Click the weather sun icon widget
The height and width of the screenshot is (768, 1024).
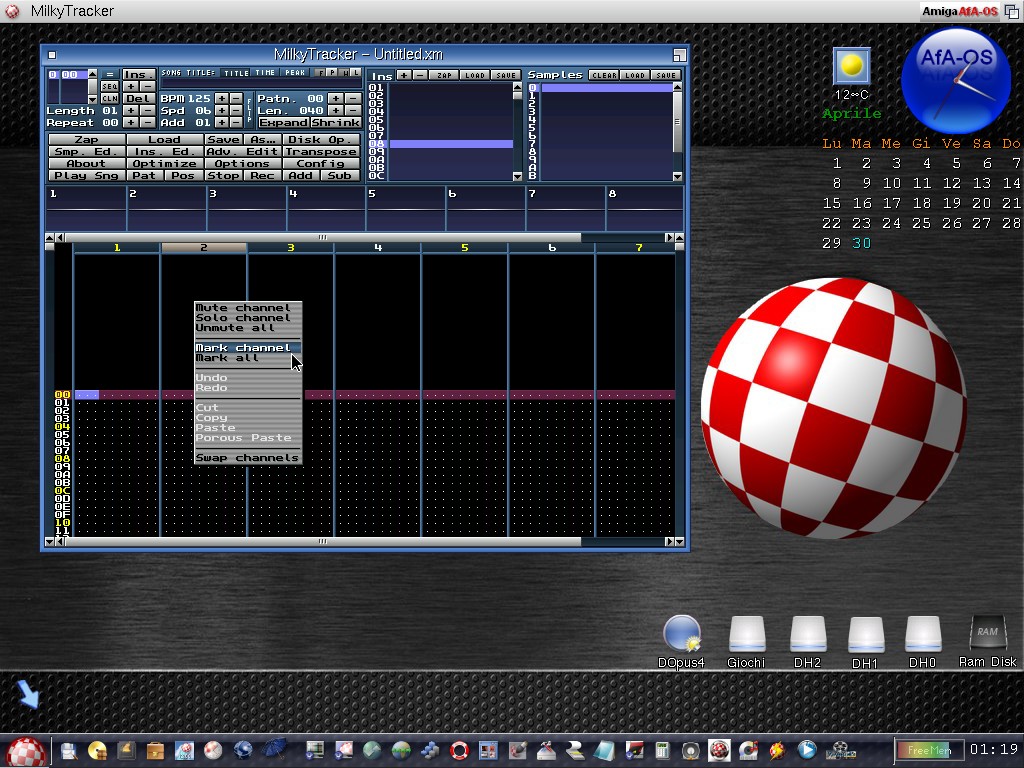(x=851, y=66)
